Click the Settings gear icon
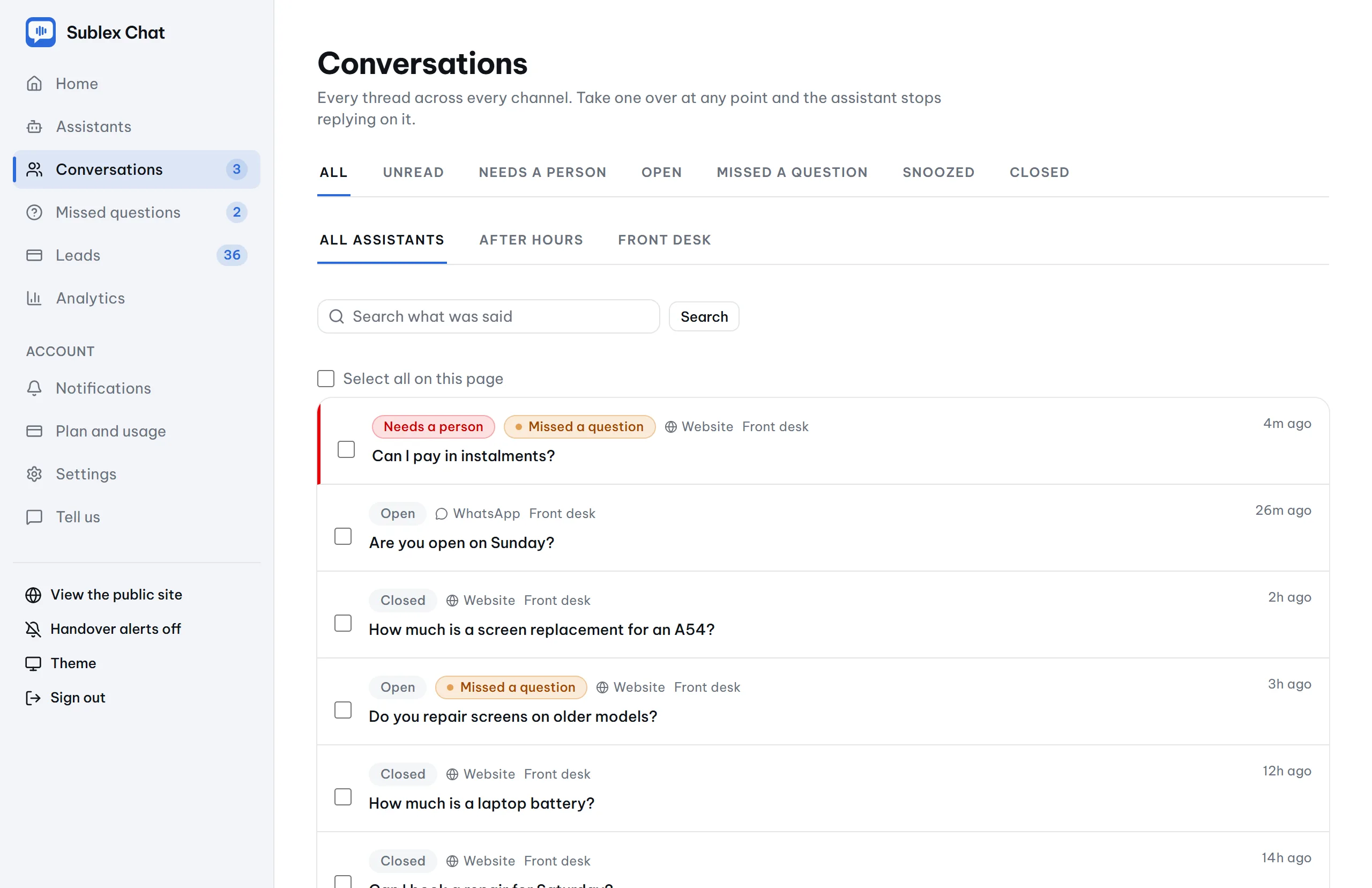The height and width of the screenshot is (888, 1372). point(35,474)
